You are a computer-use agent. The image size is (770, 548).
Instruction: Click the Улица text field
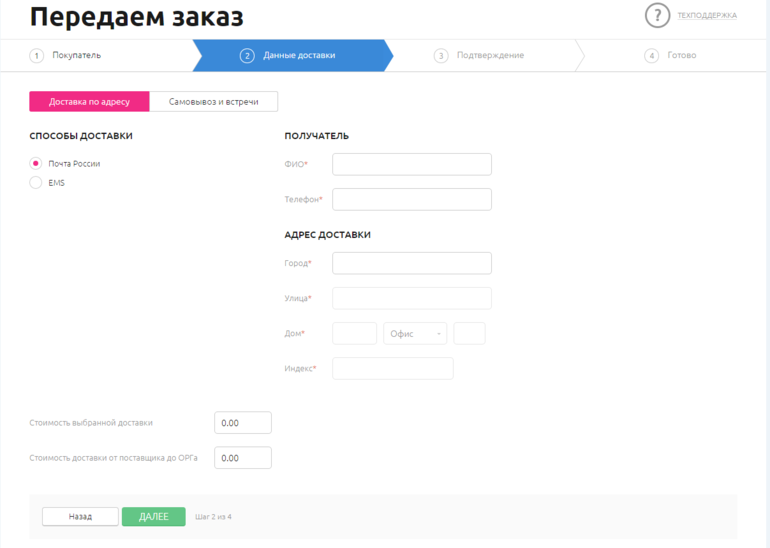pos(411,298)
